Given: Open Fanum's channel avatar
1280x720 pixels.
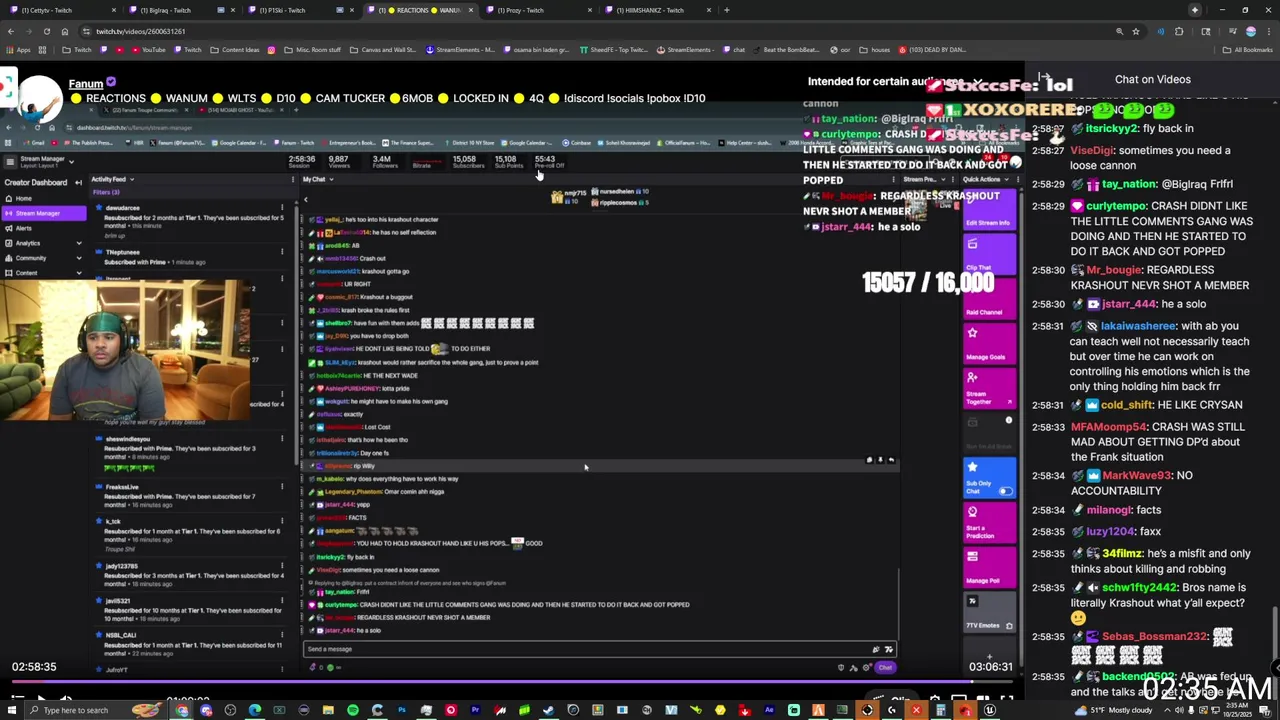Looking at the screenshot, I should pos(38,98).
